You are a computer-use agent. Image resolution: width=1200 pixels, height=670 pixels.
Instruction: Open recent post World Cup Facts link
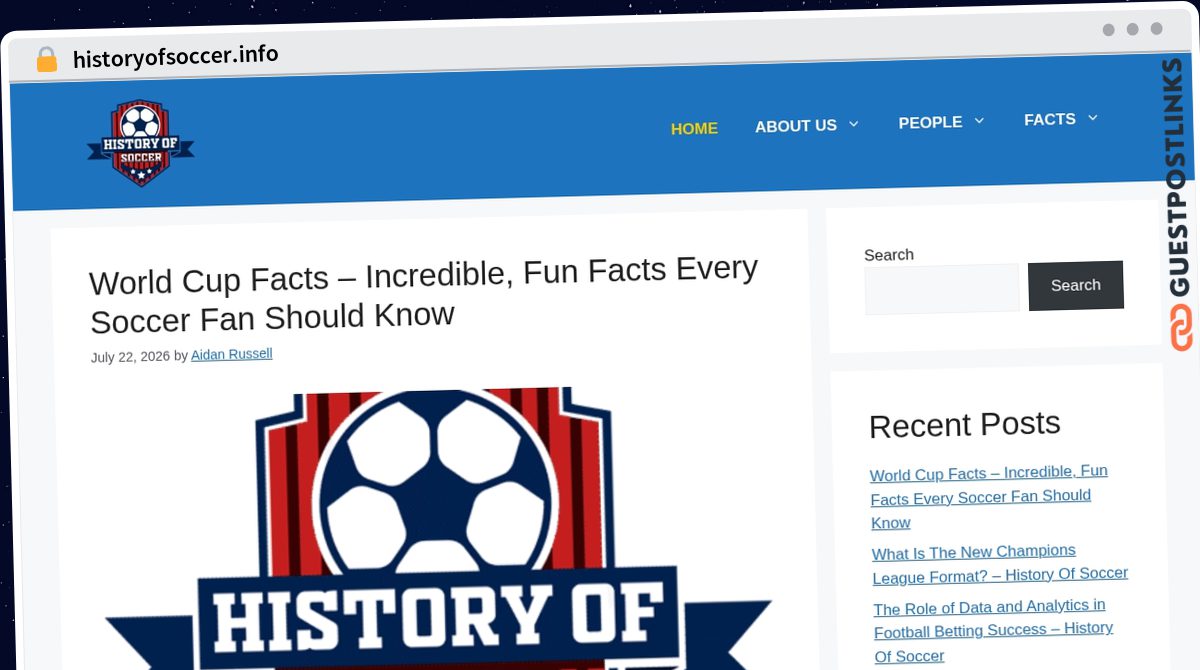(988, 496)
